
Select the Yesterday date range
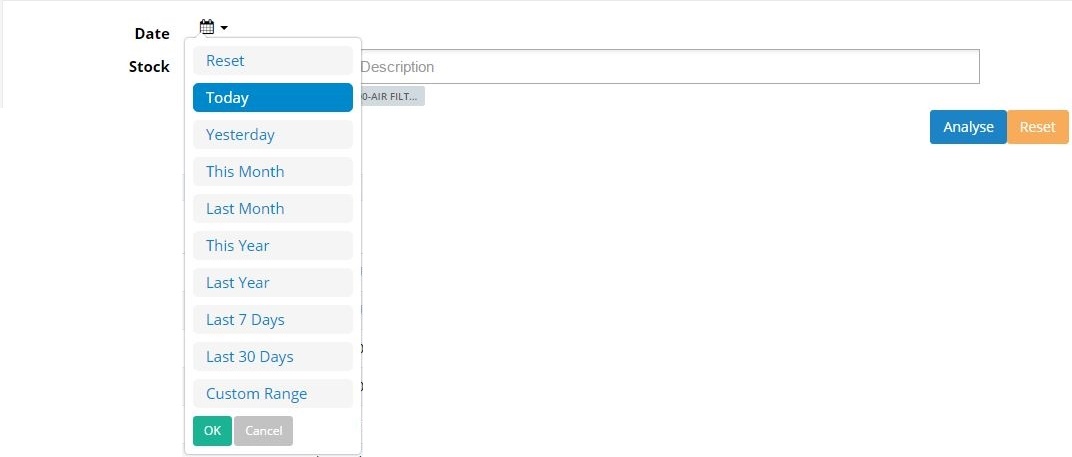pyautogui.click(x=273, y=135)
